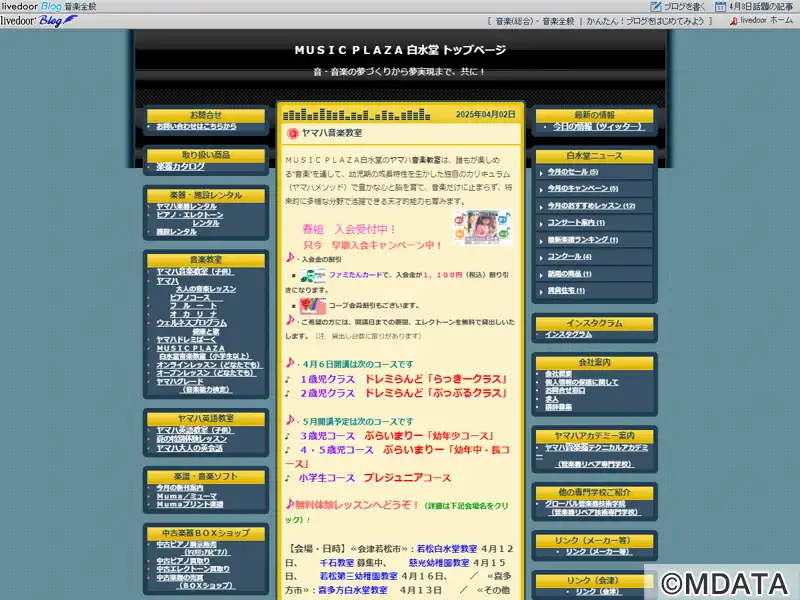Expand 最新楽譜ランキング (1) arrow

541,241
